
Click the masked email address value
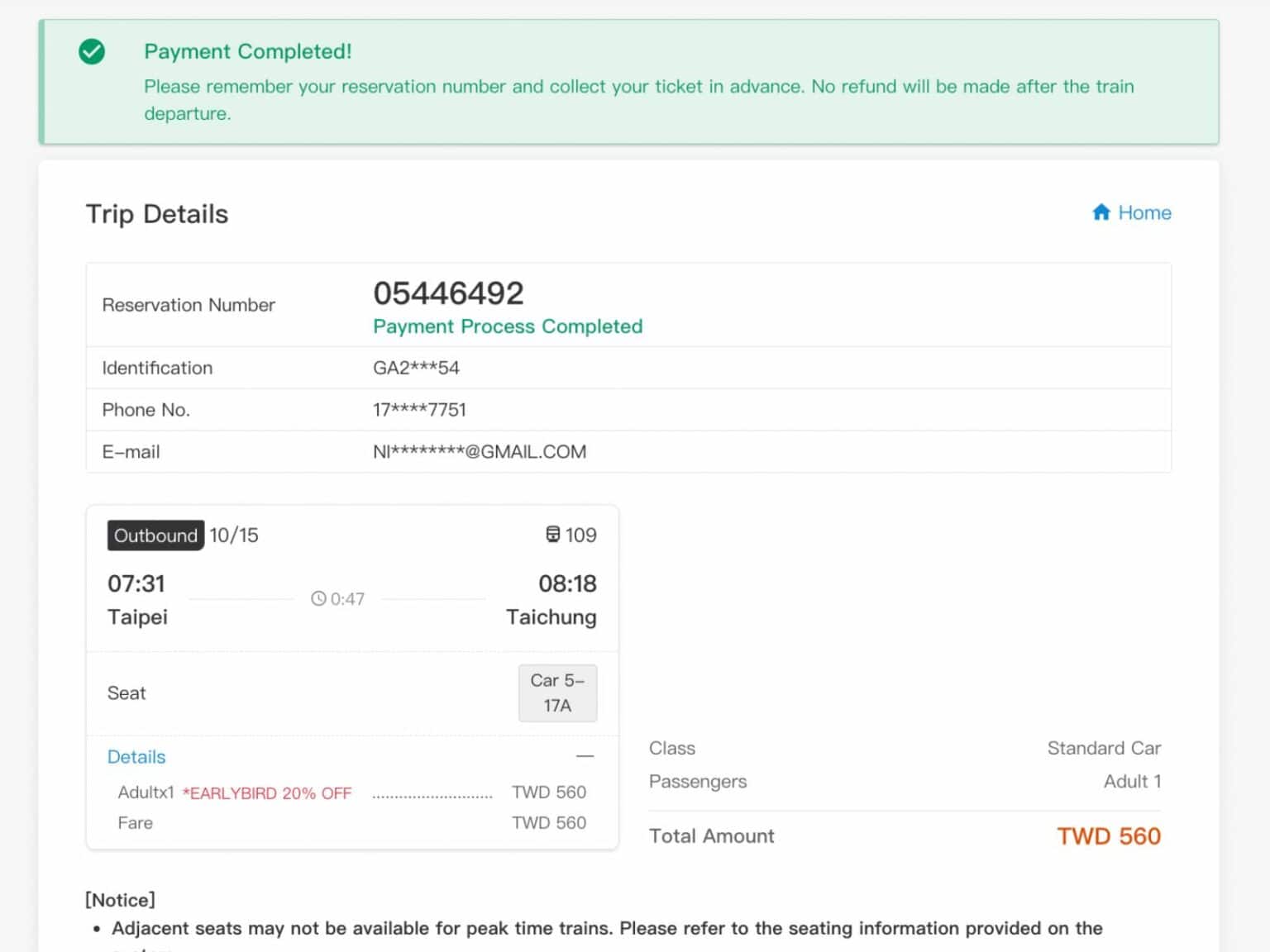(480, 452)
